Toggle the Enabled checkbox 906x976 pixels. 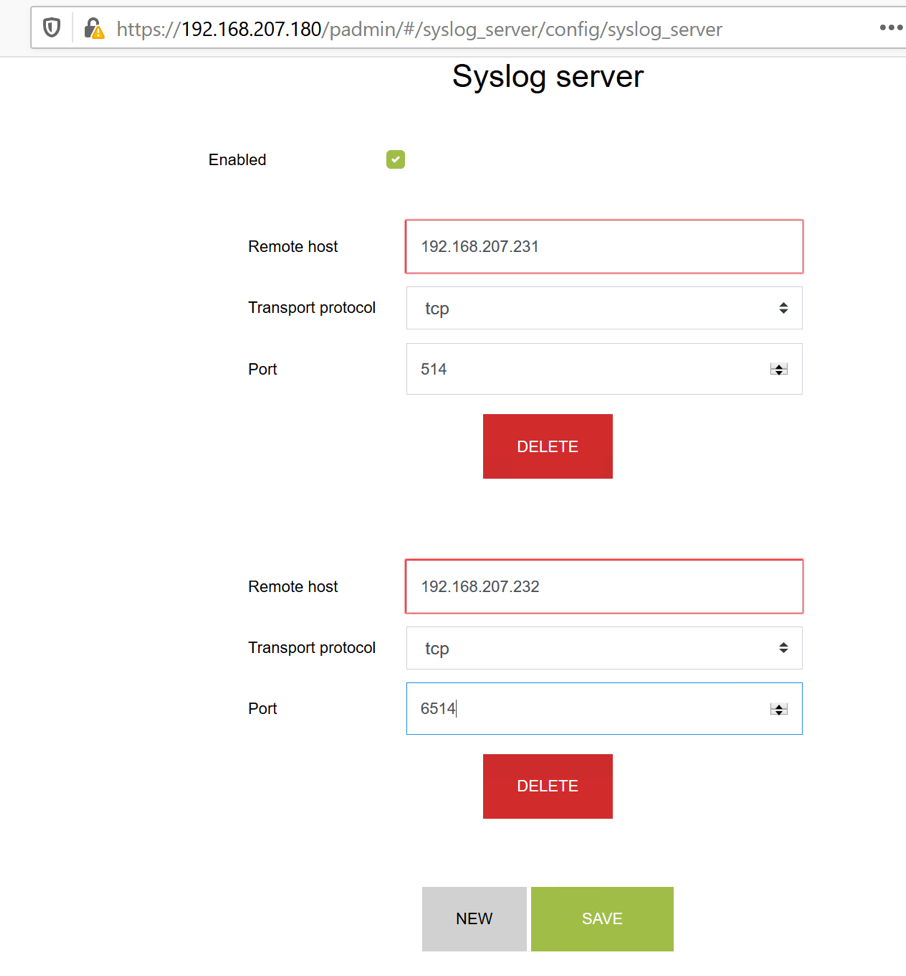(x=396, y=160)
